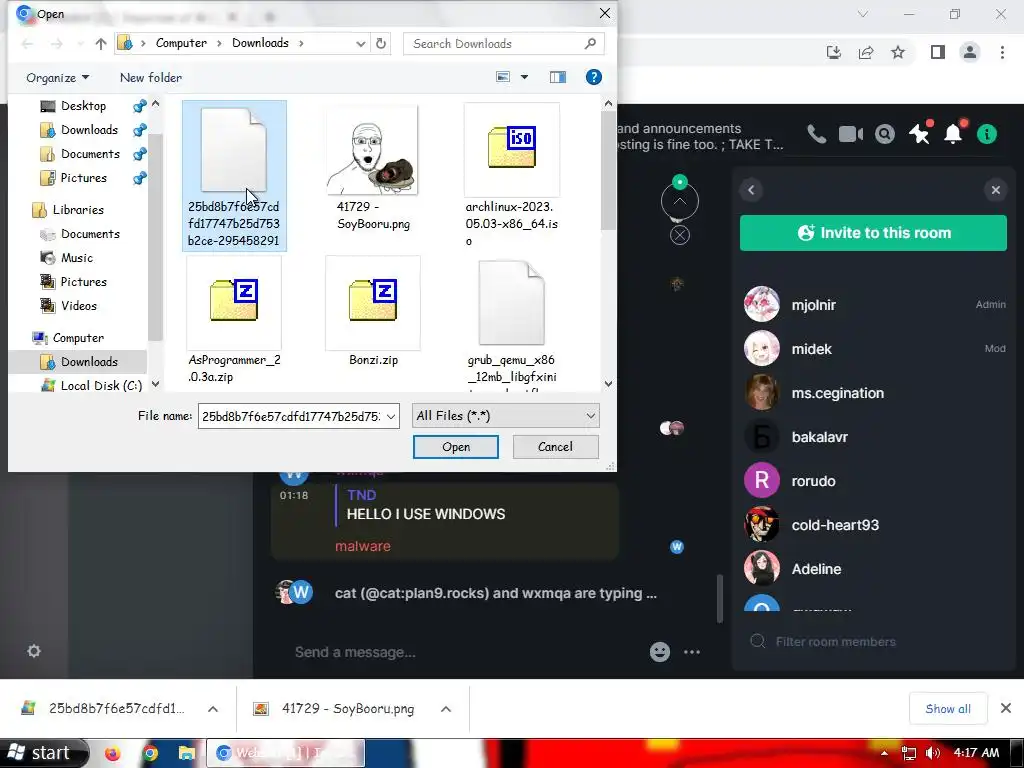Open more composer options dots
Image resolution: width=1024 pixels, height=768 pixels.
tap(692, 652)
